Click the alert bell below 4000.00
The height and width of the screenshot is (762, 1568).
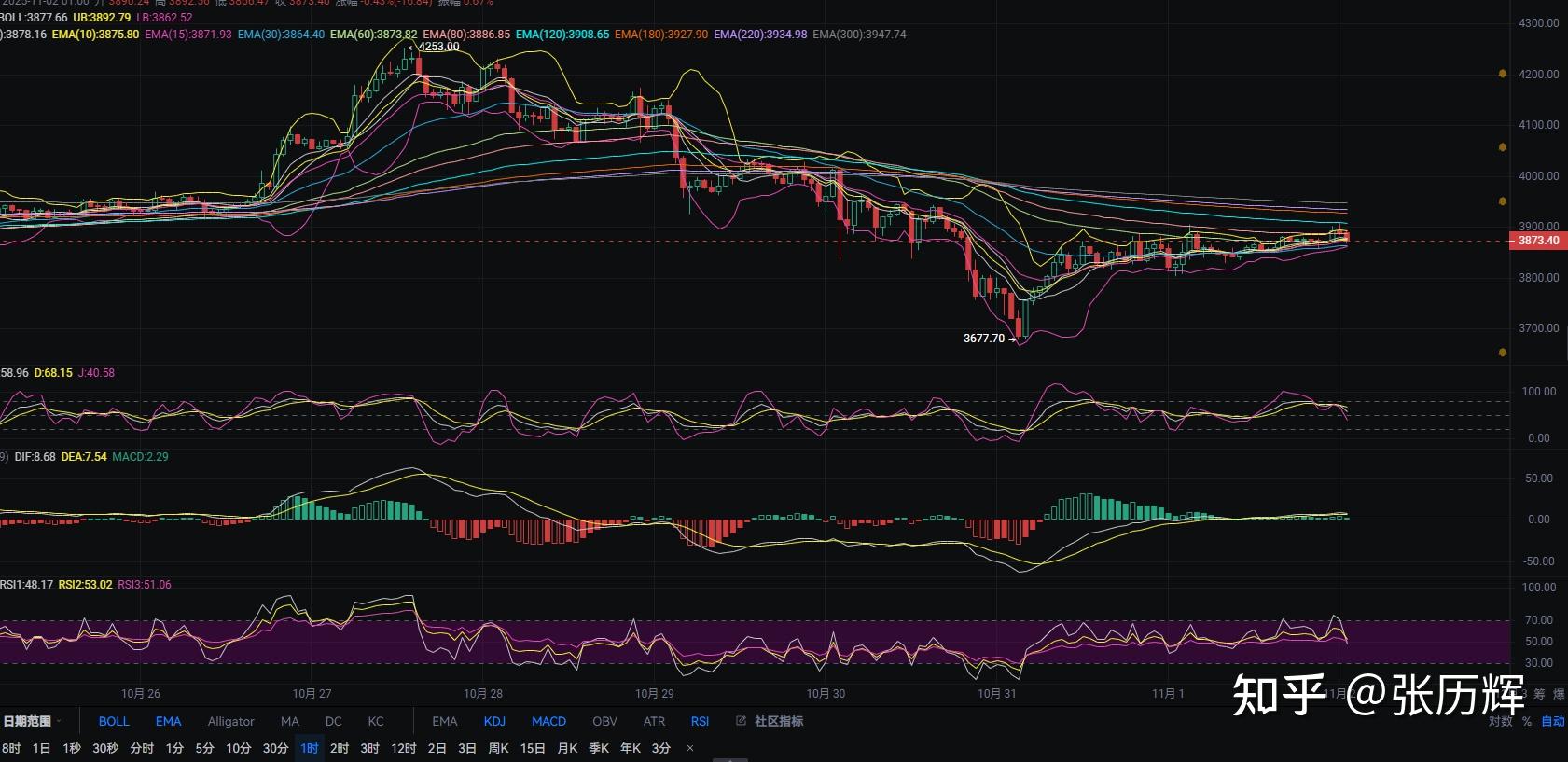pyautogui.click(x=1502, y=201)
